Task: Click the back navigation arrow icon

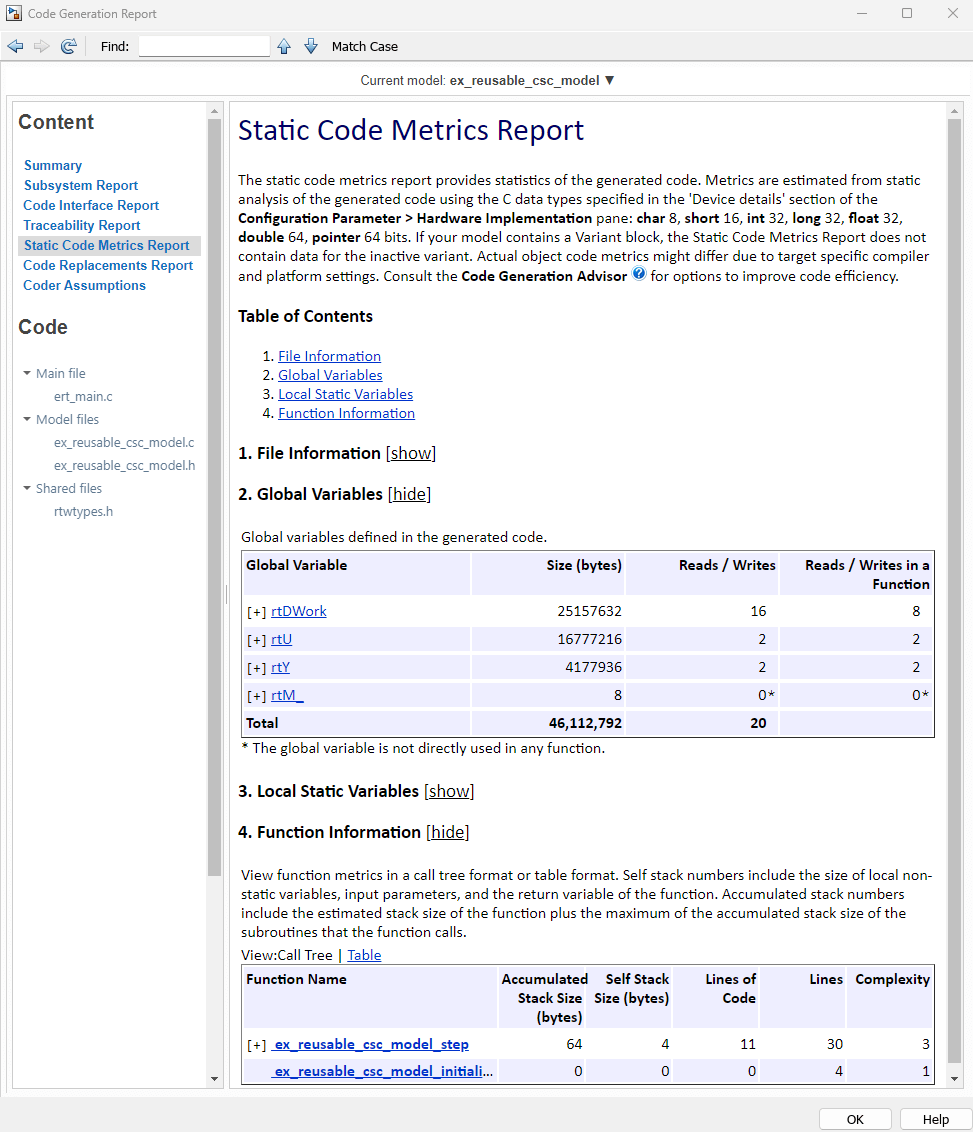Action: [x=15, y=46]
